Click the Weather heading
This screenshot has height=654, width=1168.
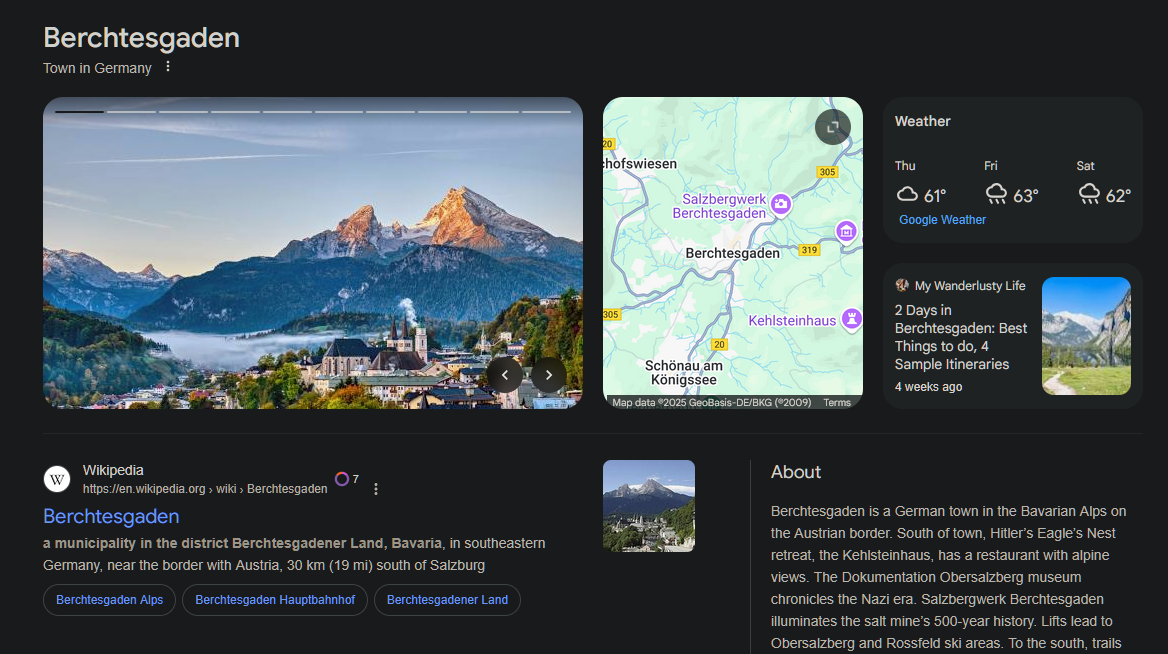tap(922, 121)
